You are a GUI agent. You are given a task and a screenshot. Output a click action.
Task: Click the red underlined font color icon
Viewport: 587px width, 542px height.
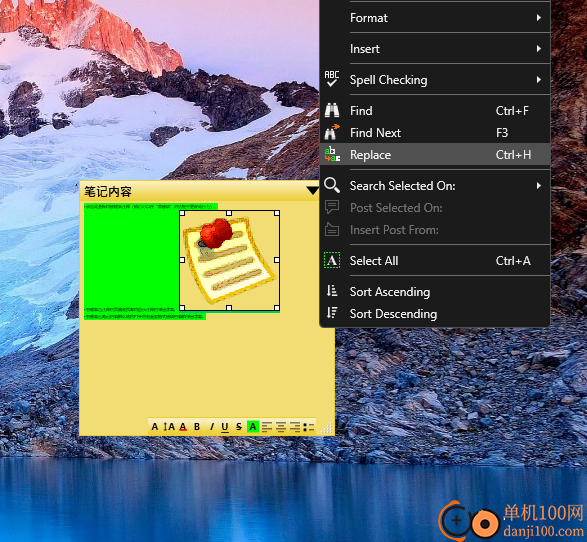pos(183,427)
